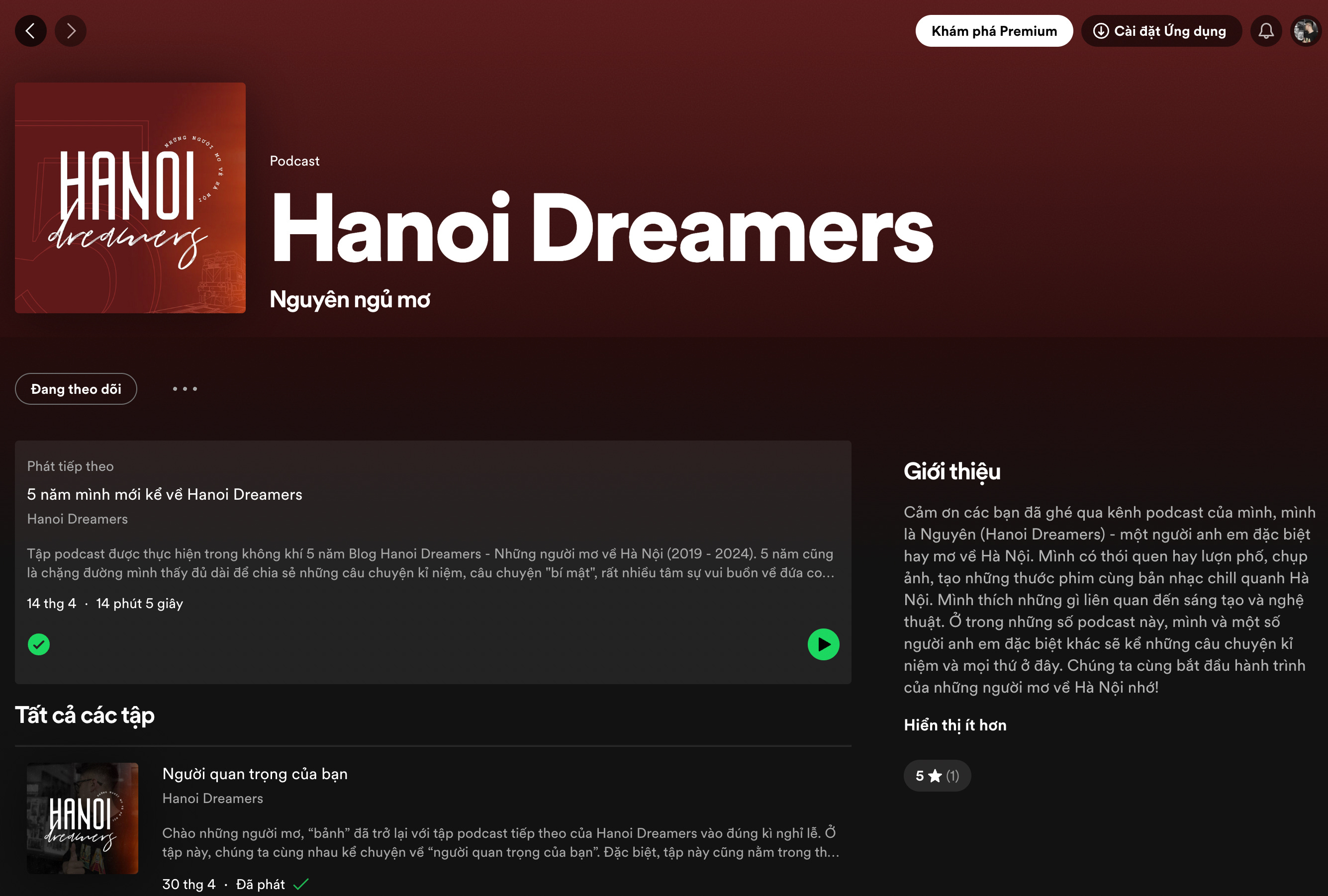Open Hanoi Dreamers link under next episode
Image resolution: width=1328 pixels, height=896 pixels.
point(77,519)
